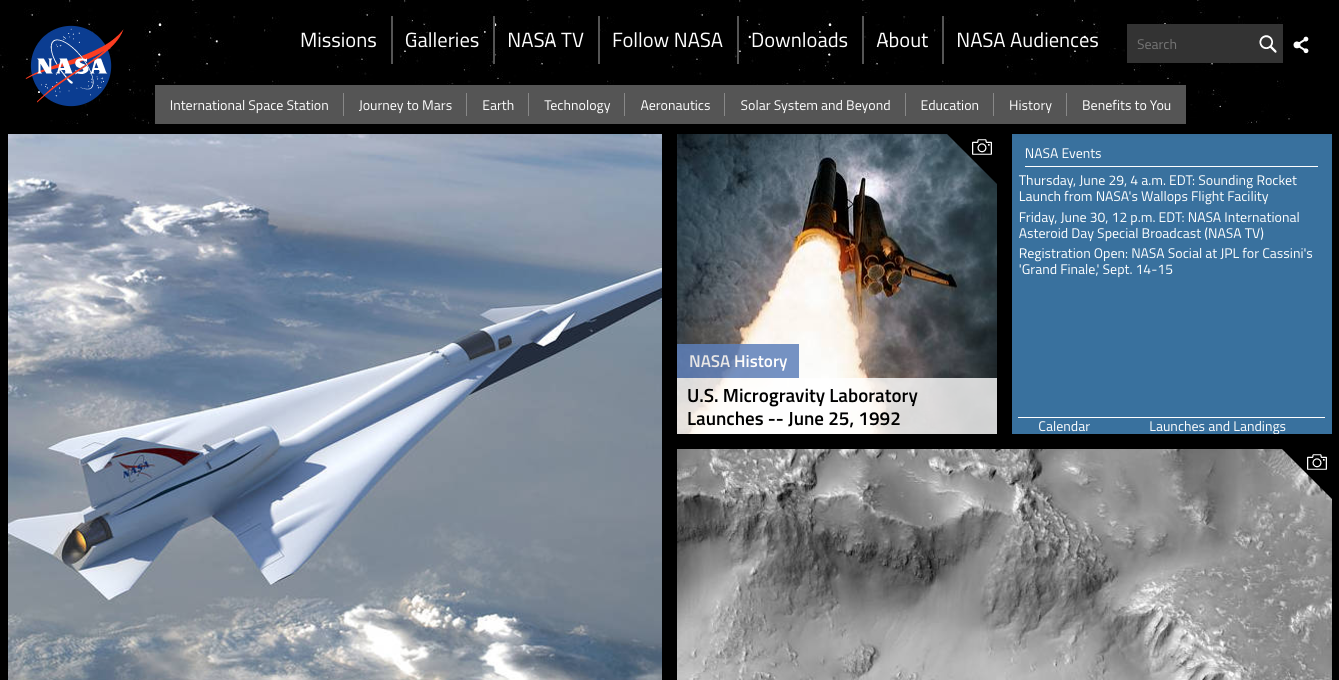
Task: Open the Downloads menu
Action: point(799,40)
